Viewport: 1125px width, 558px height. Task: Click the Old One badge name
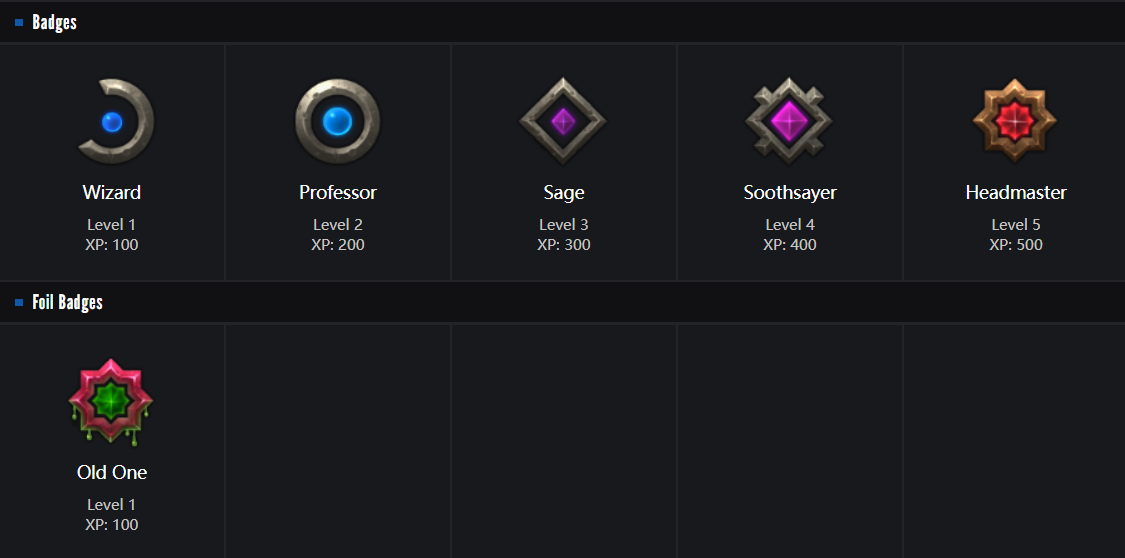pyautogui.click(x=112, y=473)
